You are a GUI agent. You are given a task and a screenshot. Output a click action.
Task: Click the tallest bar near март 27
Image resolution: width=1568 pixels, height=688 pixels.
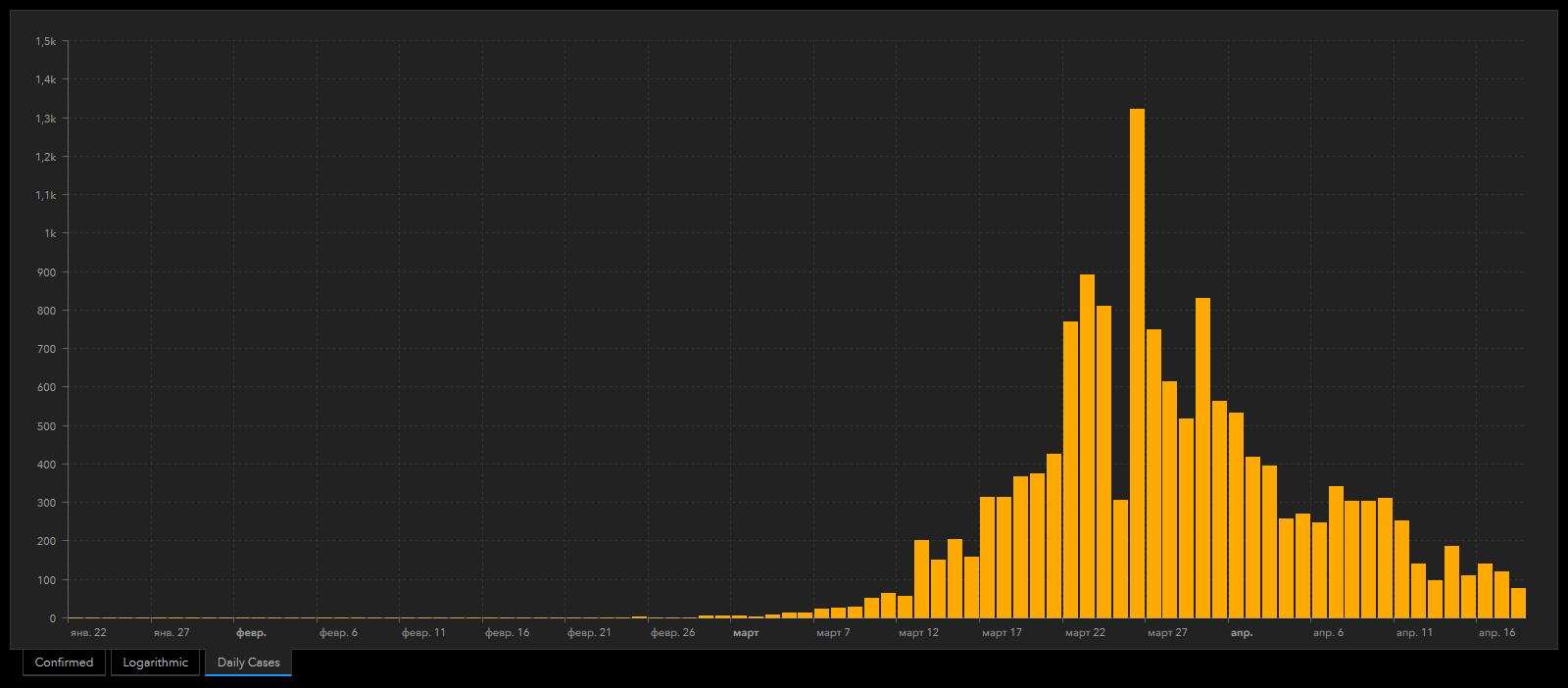[1137, 364]
